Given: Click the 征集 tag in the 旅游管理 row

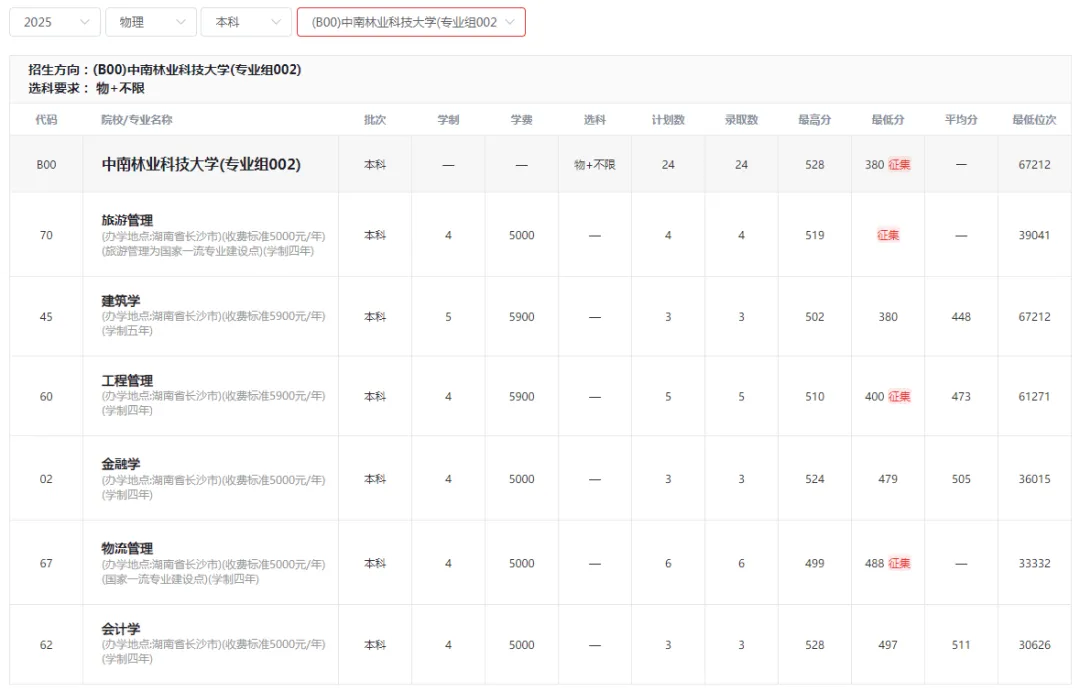Looking at the screenshot, I should pyautogui.click(x=888, y=235).
